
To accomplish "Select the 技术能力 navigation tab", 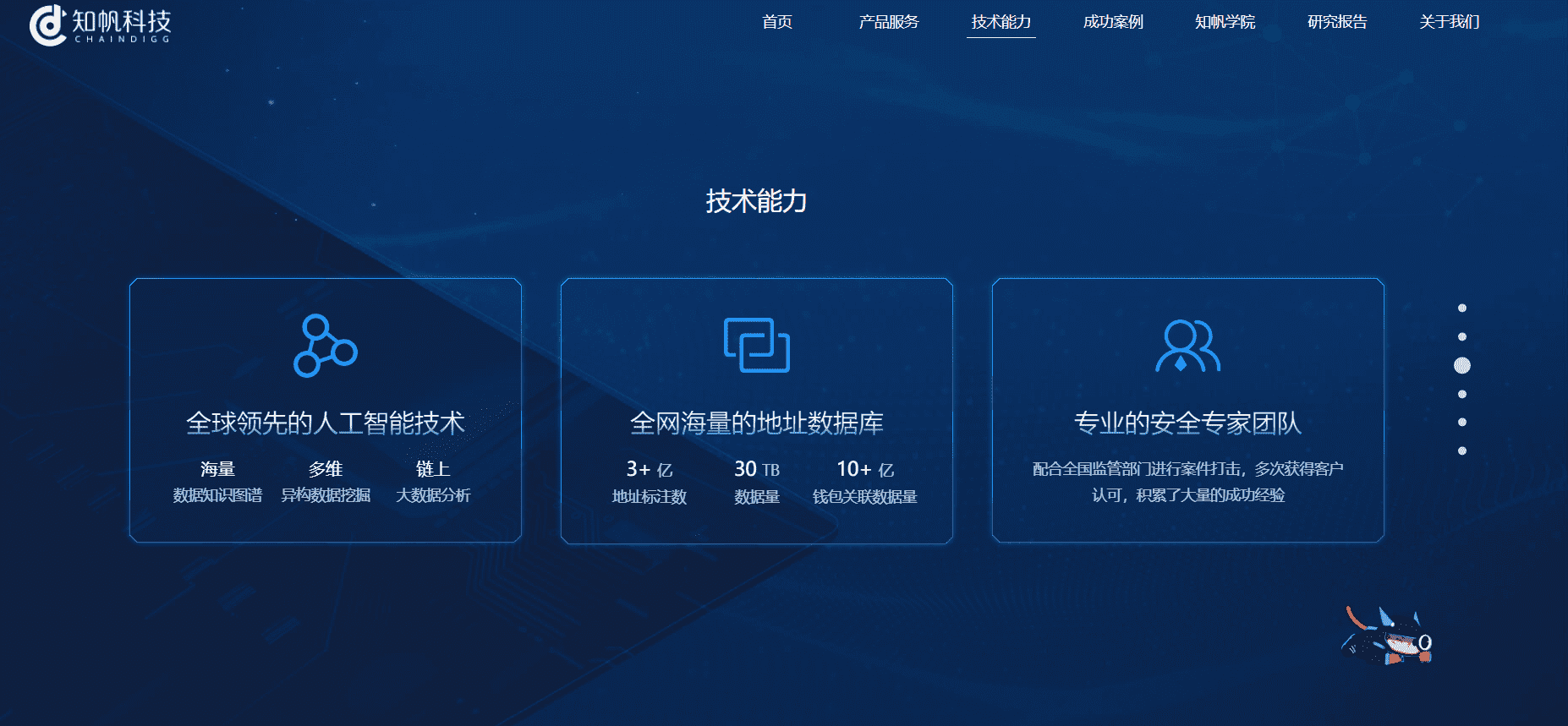I will [x=1001, y=22].
